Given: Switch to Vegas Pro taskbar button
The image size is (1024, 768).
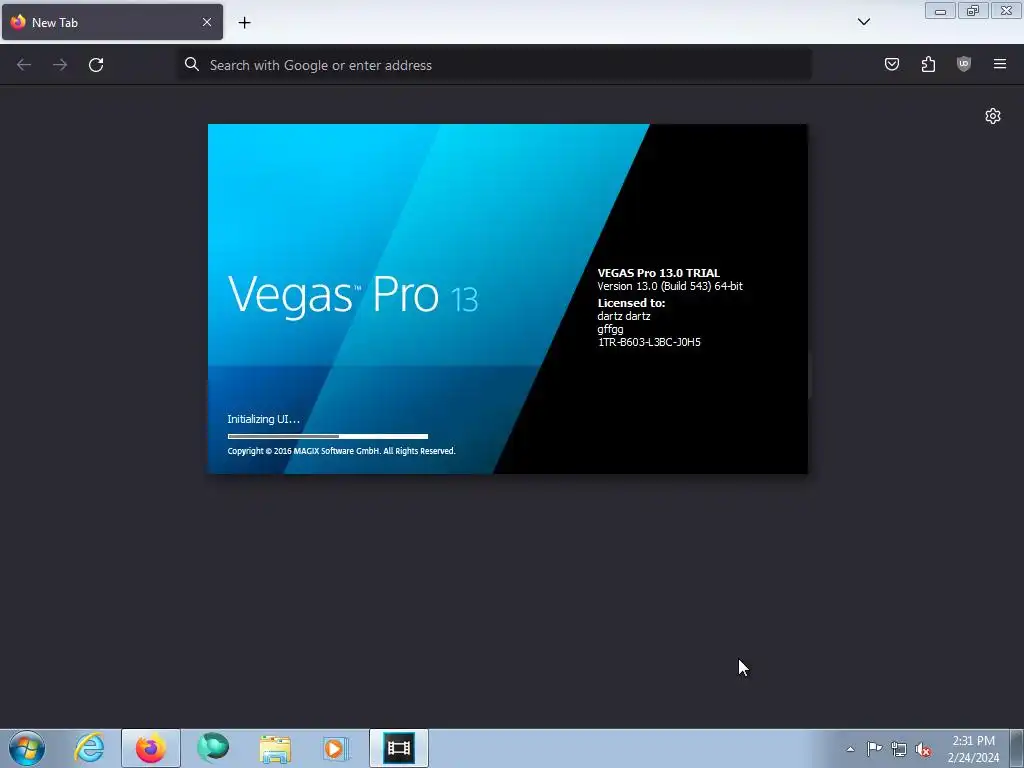Looking at the screenshot, I should [399, 748].
